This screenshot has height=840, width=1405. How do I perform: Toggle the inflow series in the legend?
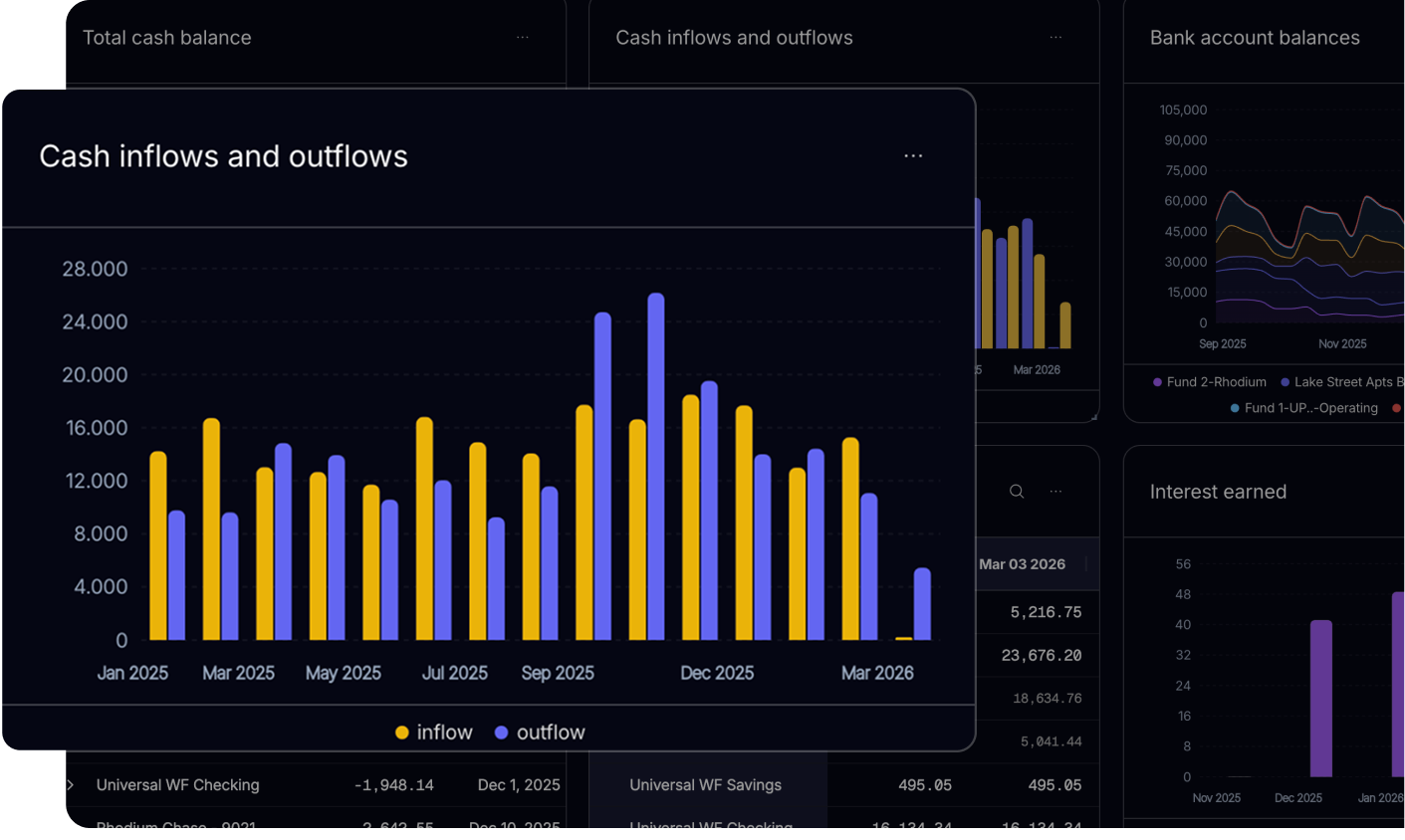[x=444, y=733]
